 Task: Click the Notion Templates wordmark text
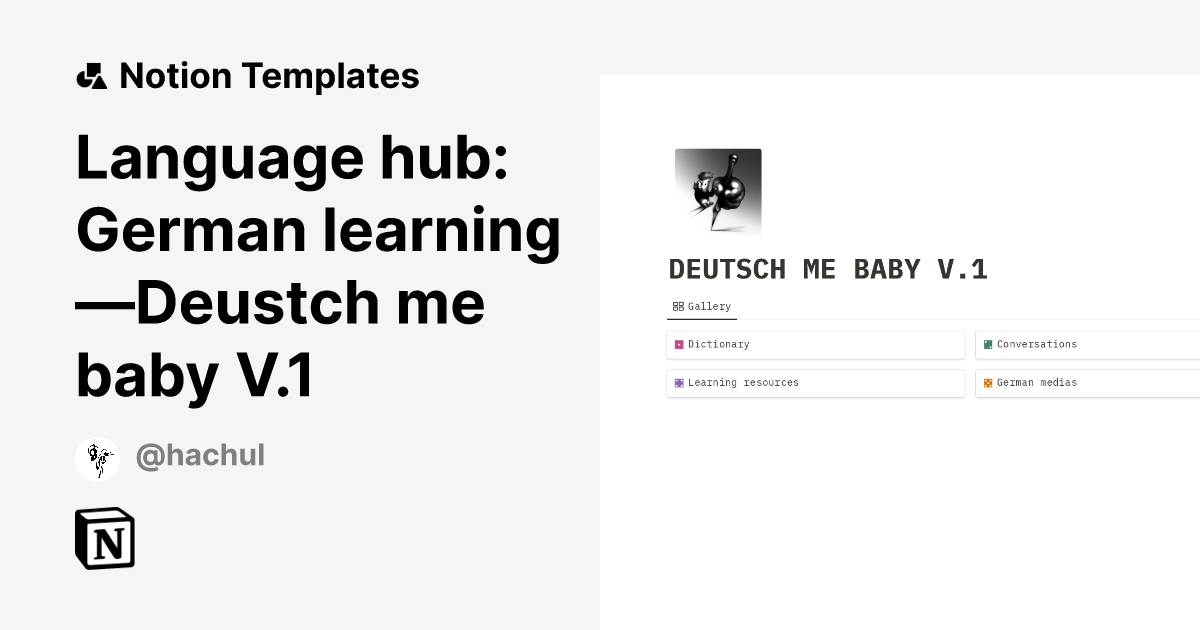click(x=270, y=74)
